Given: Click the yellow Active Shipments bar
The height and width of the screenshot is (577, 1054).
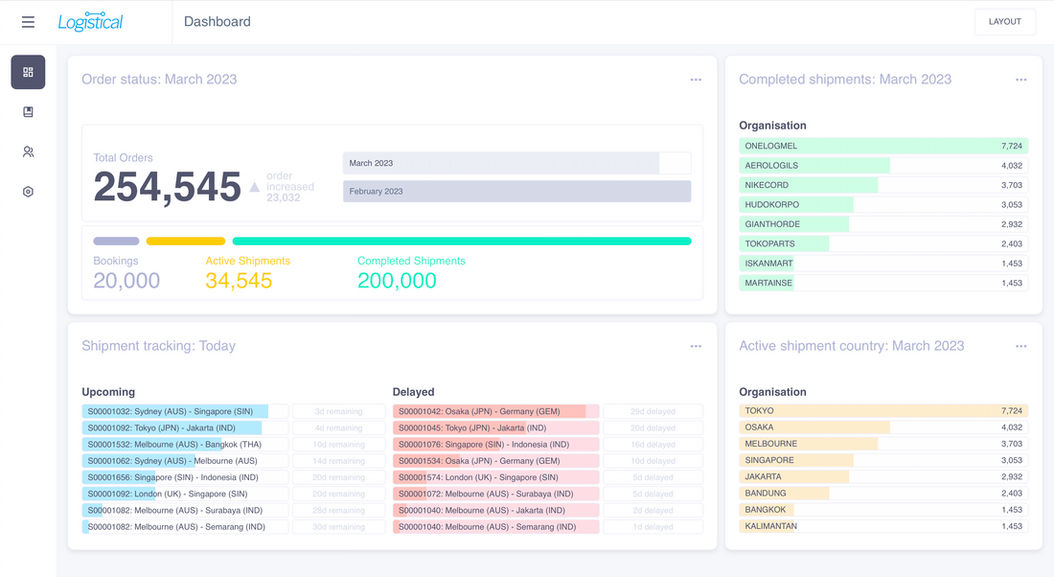Looking at the screenshot, I should (x=186, y=241).
